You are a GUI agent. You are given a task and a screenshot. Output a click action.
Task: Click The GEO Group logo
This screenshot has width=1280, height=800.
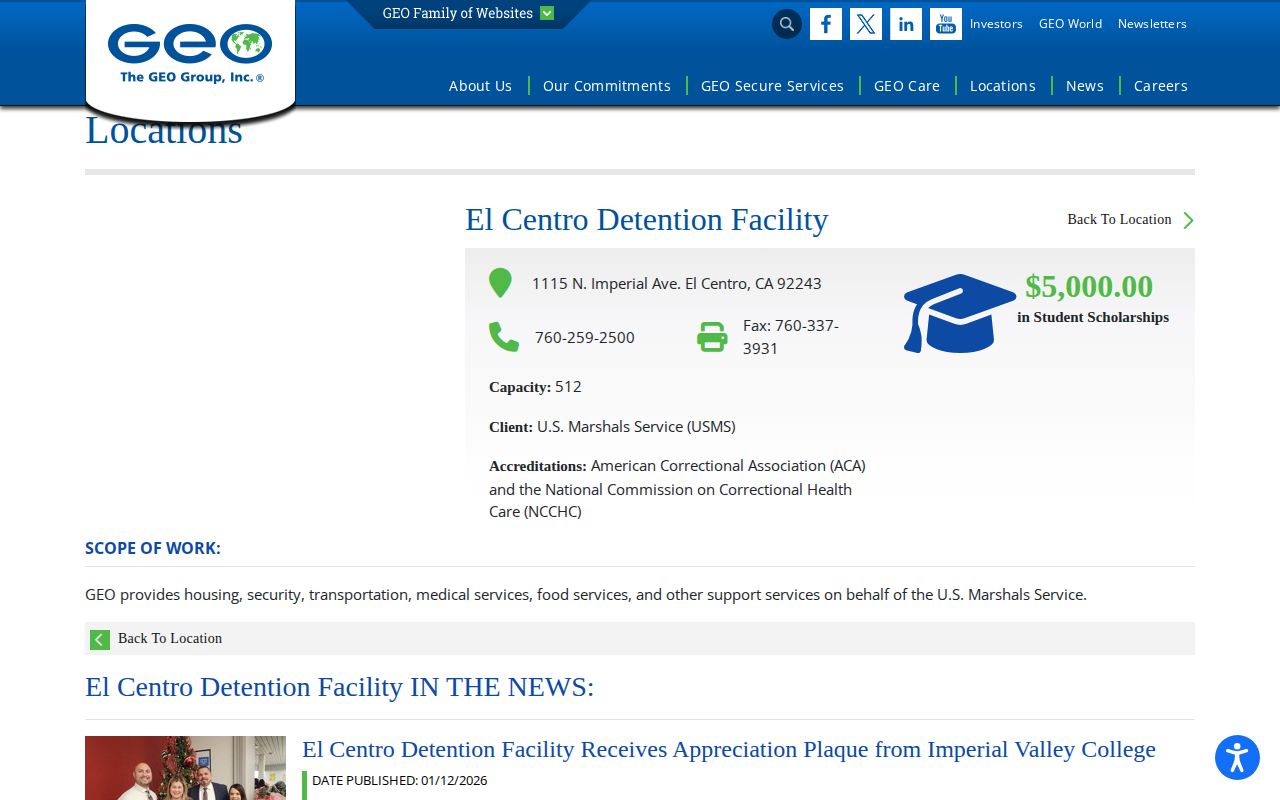(x=190, y=54)
